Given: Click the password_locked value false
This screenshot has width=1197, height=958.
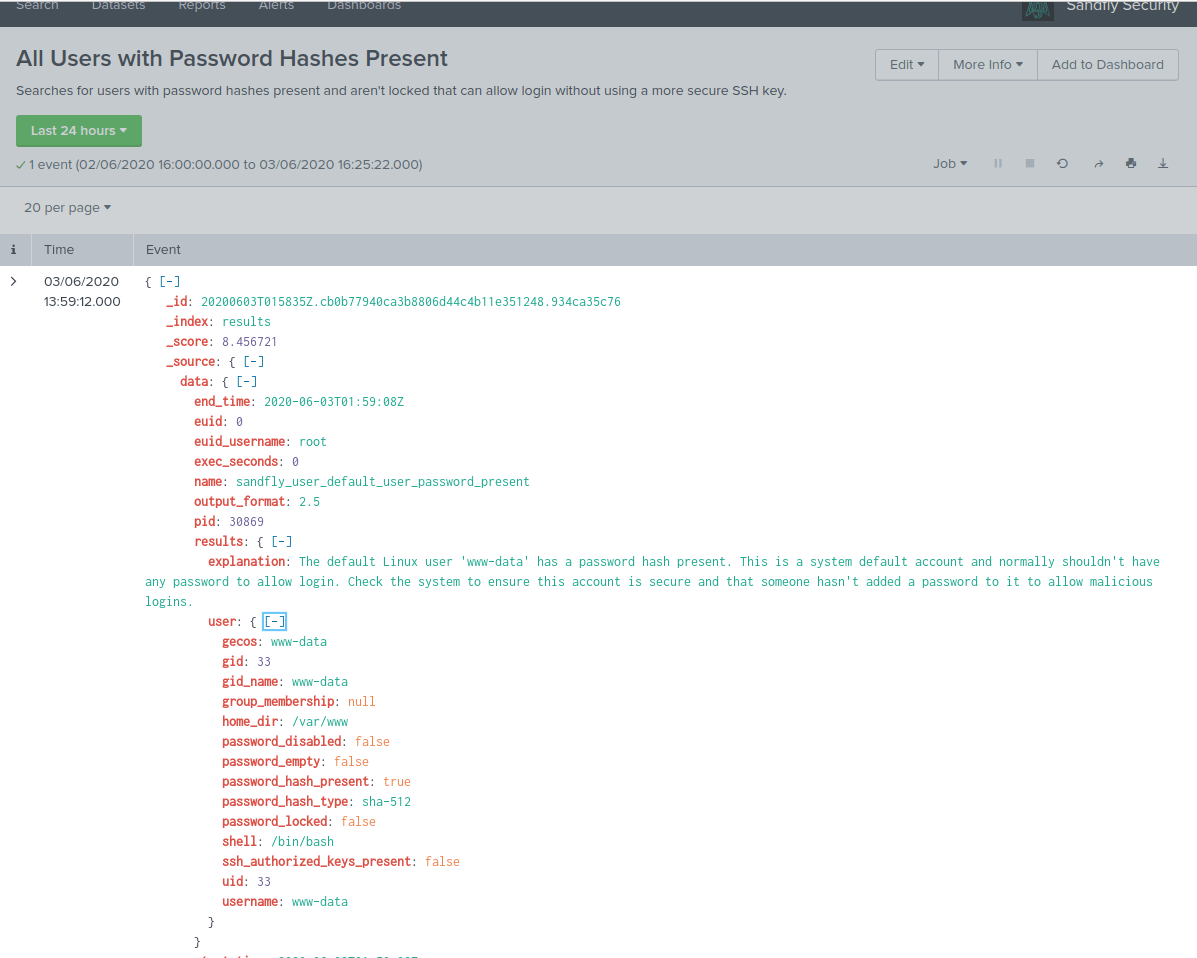Looking at the screenshot, I should pyautogui.click(x=358, y=821).
